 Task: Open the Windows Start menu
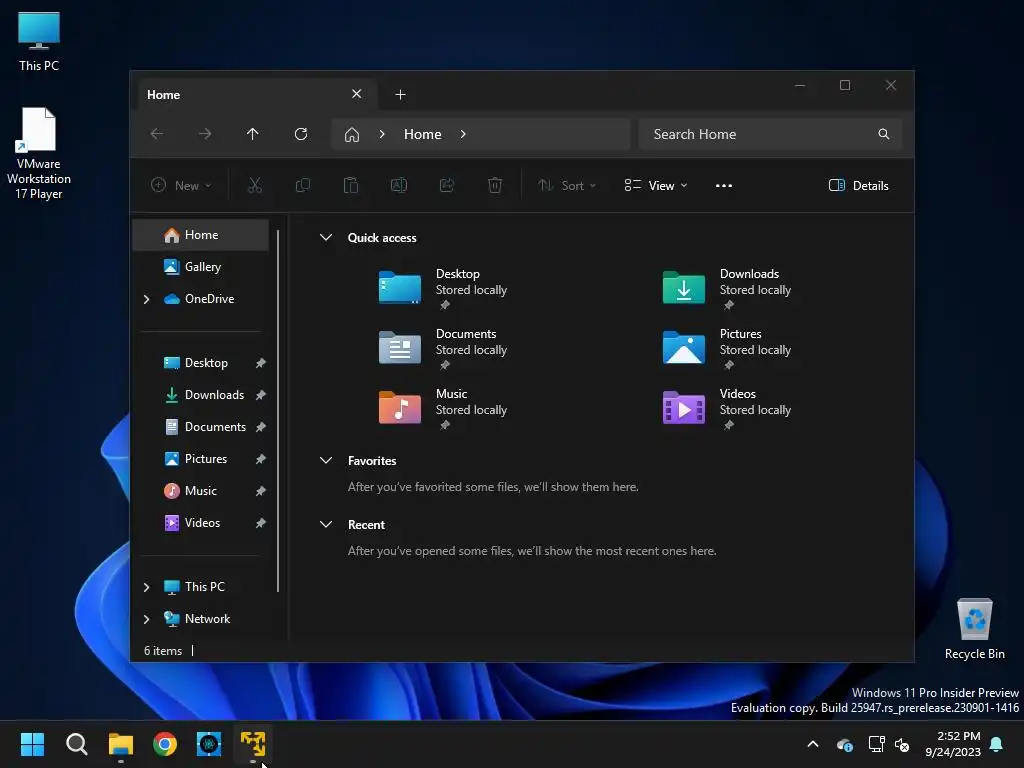click(x=32, y=744)
